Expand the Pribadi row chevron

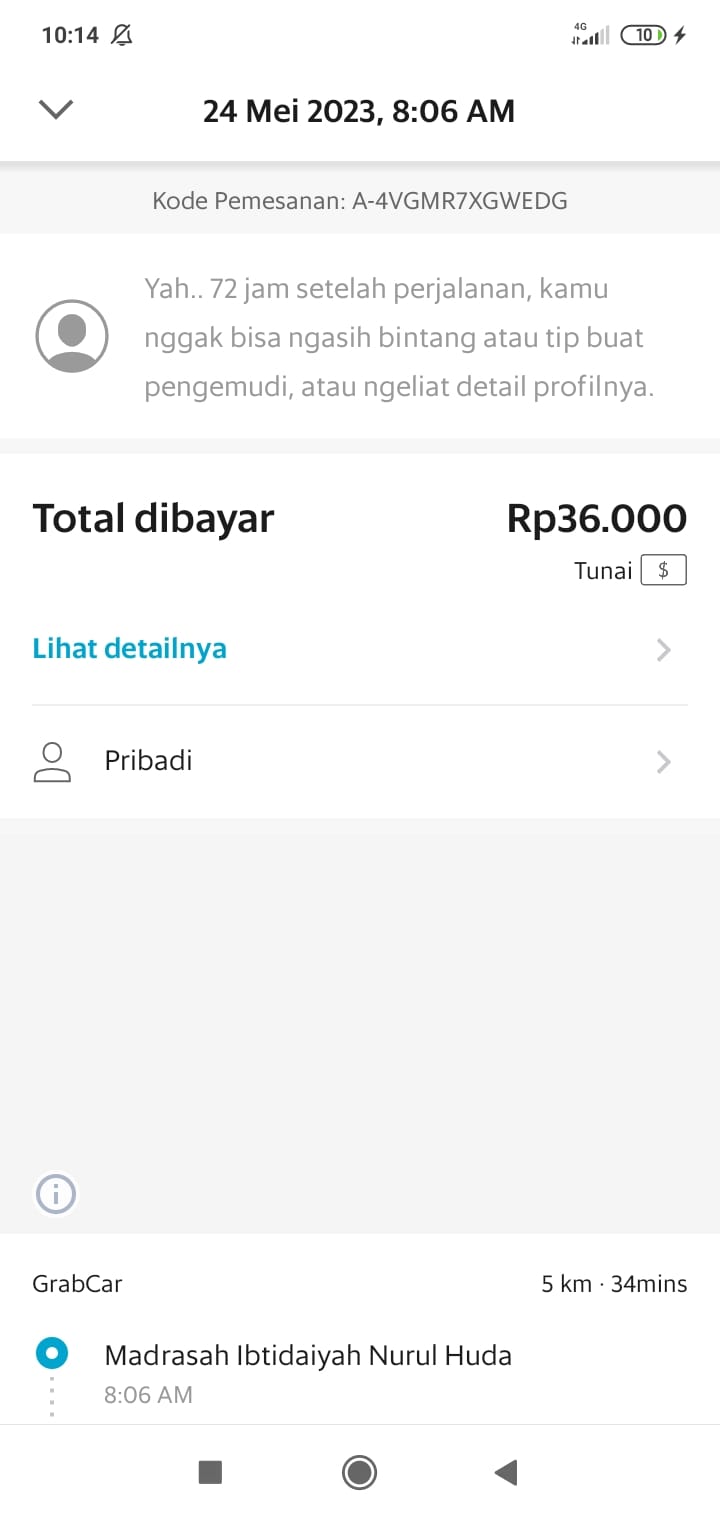click(x=663, y=762)
